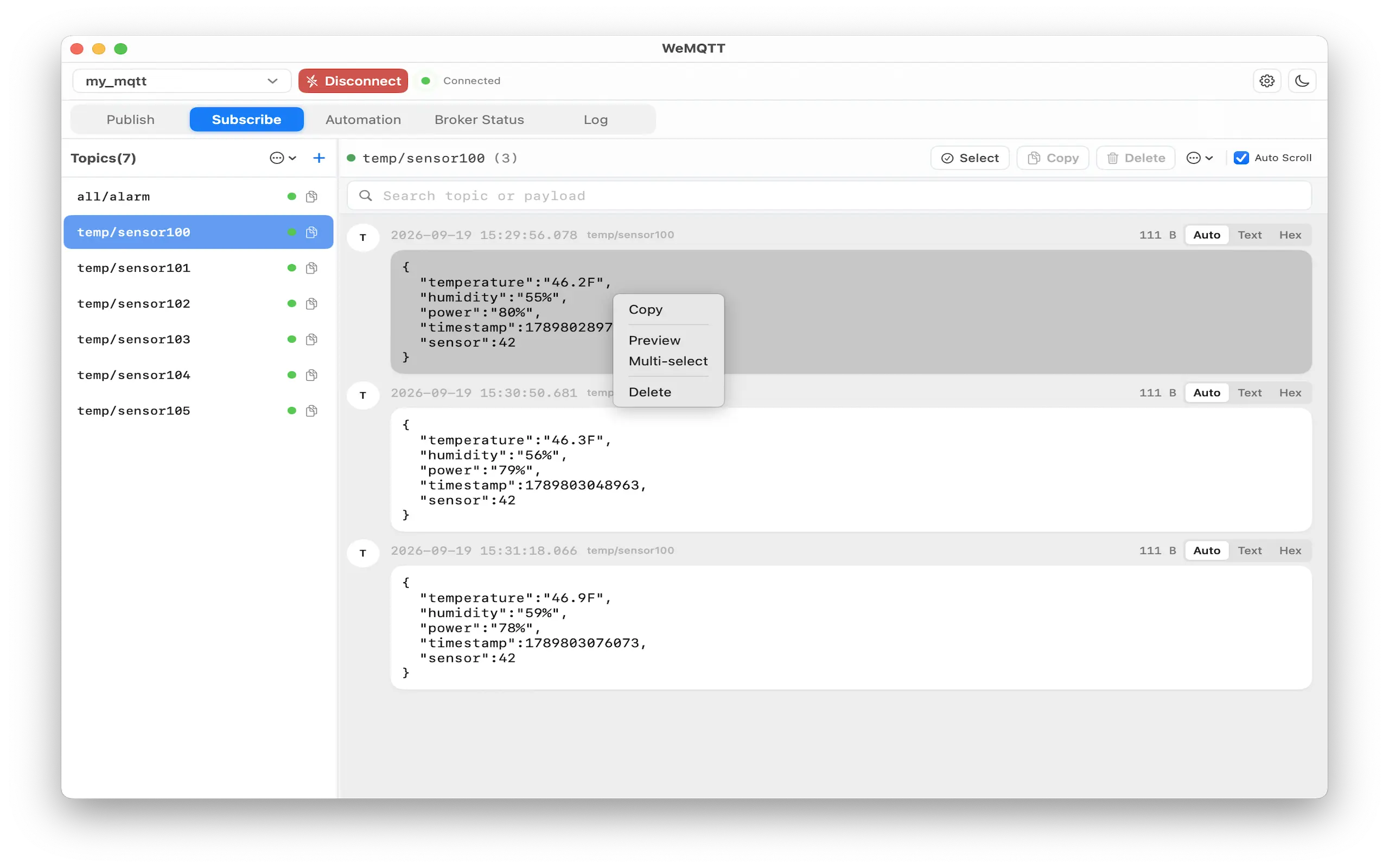Image resolution: width=1389 pixels, height=868 pixels.
Task: Click the Delete button in message toolbar
Action: click(1135, 158)
